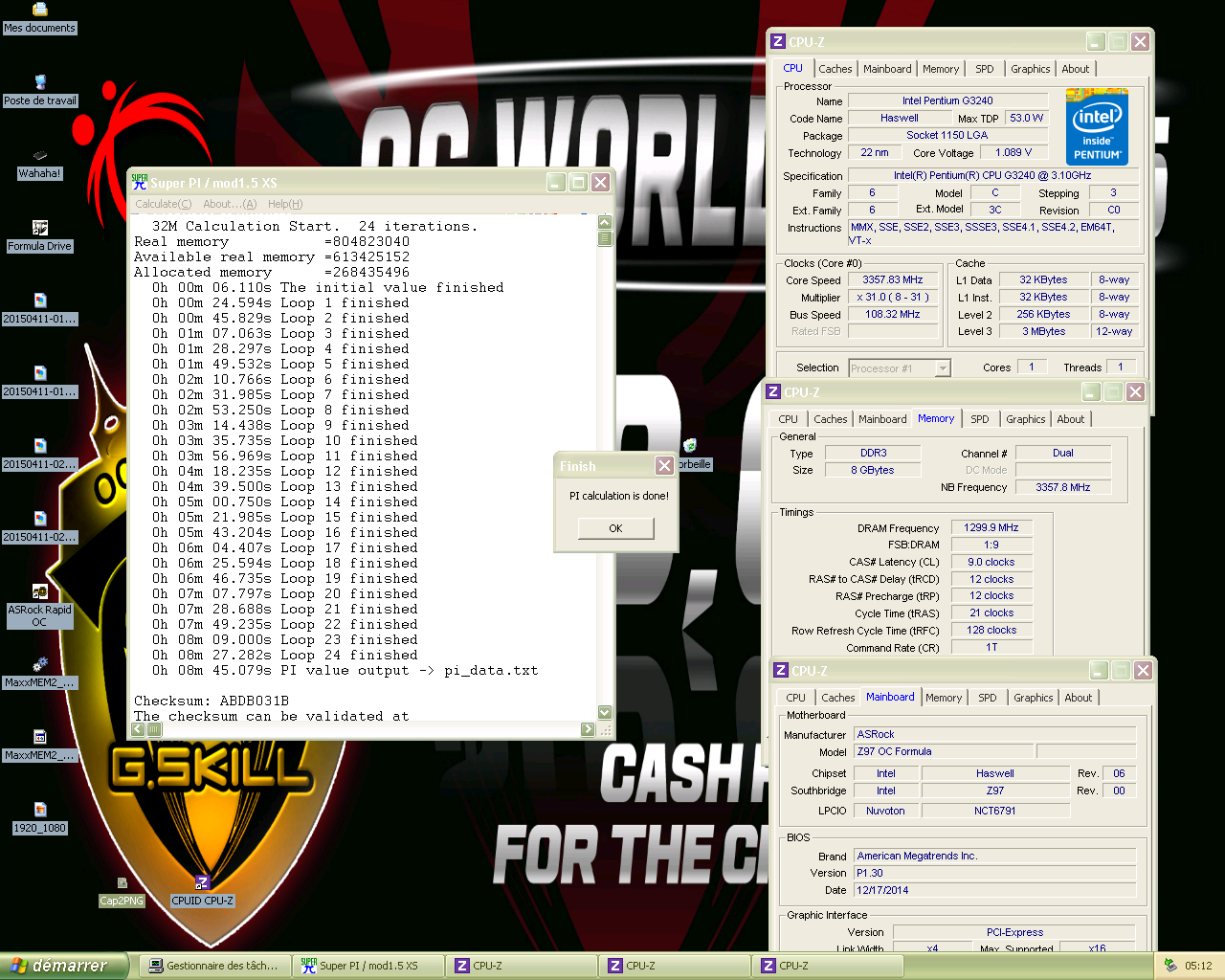Click Super PI horizontal scrollbar right arrow

[589, 729]
